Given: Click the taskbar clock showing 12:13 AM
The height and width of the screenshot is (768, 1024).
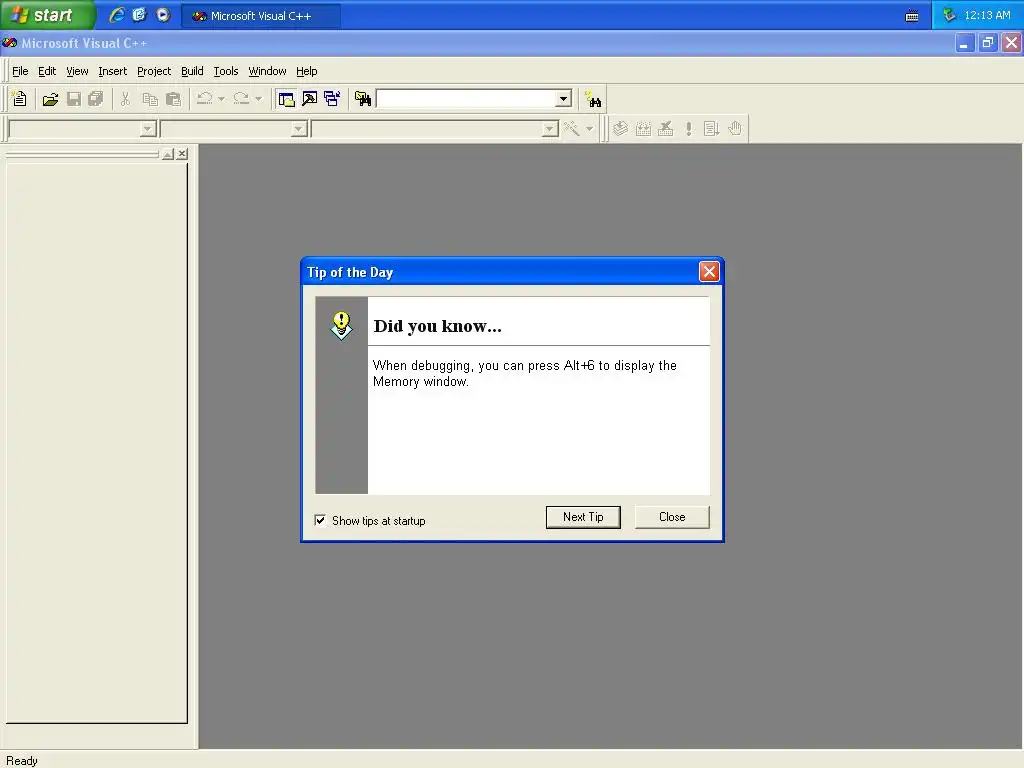Looking at the screenshot, I should [x=987, y=15].
